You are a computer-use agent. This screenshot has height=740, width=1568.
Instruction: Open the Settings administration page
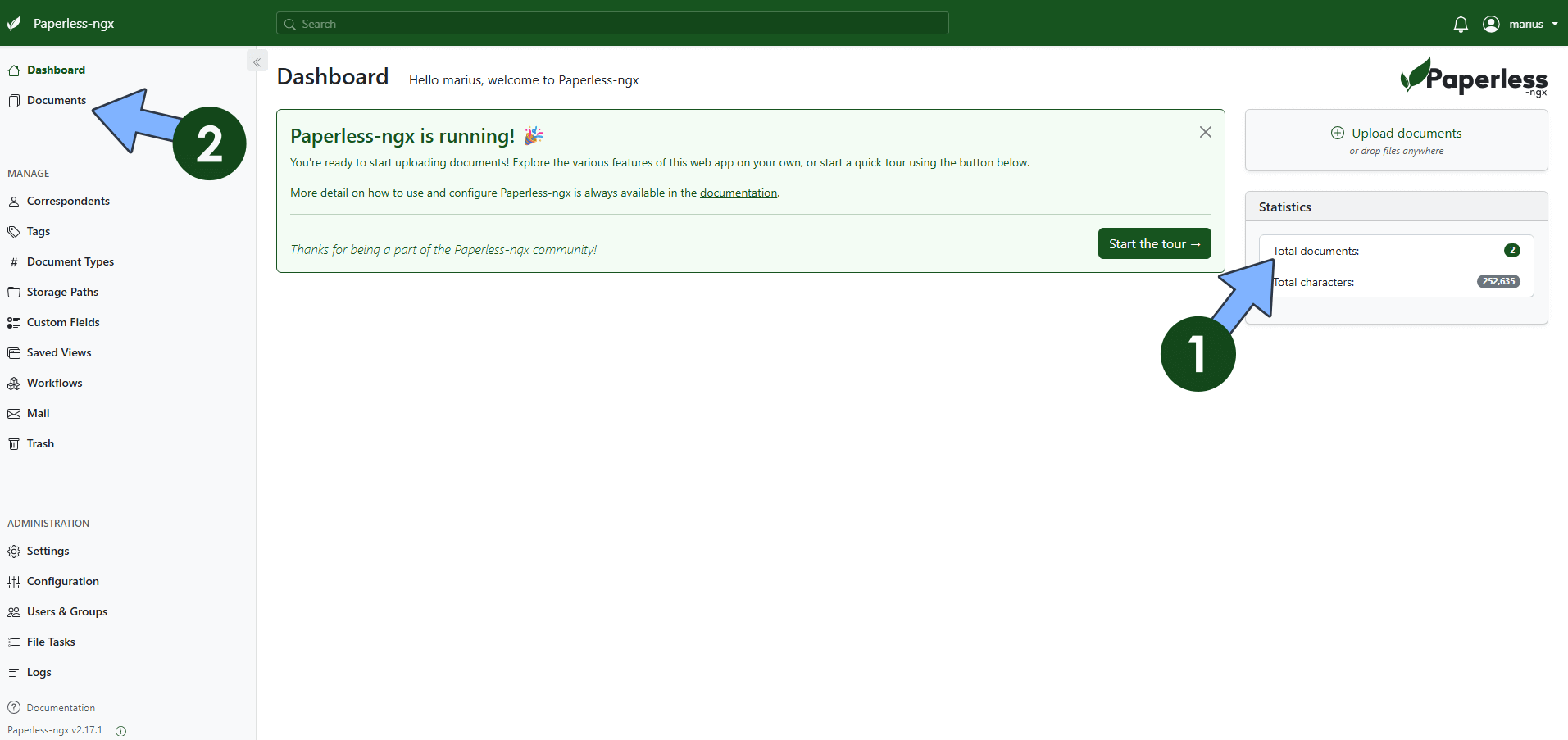pyautogui.click(x=48, y=551)
